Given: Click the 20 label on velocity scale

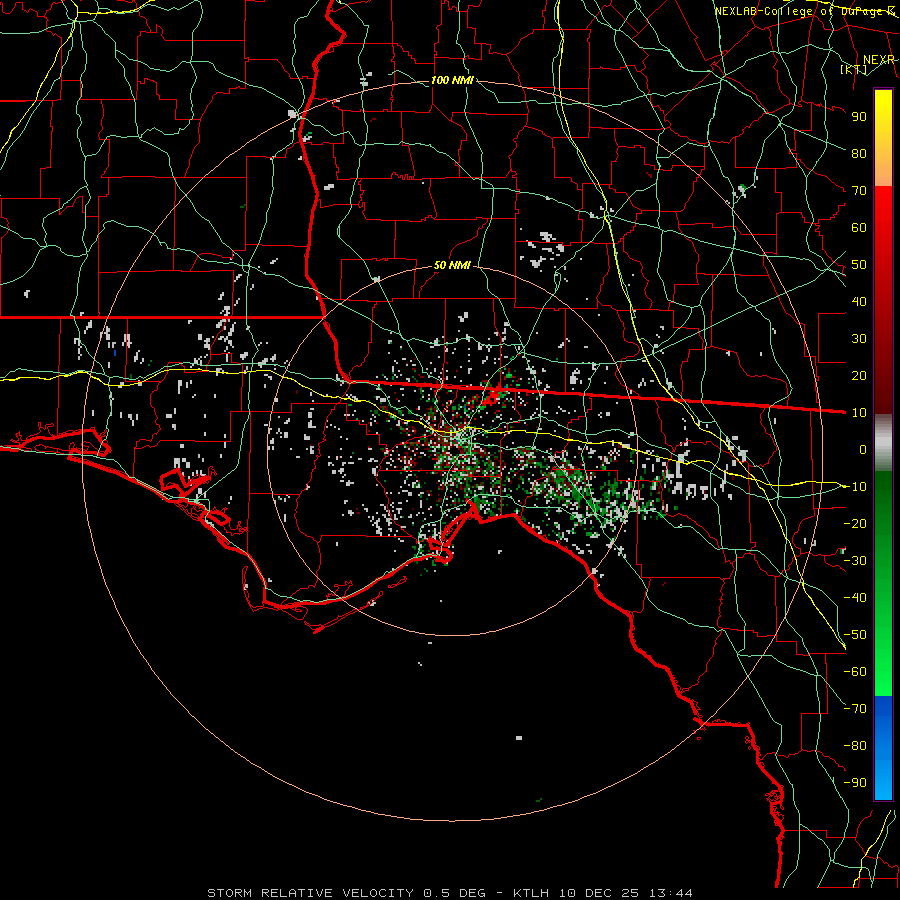Looking at the screenshot, I should [859, 375].
